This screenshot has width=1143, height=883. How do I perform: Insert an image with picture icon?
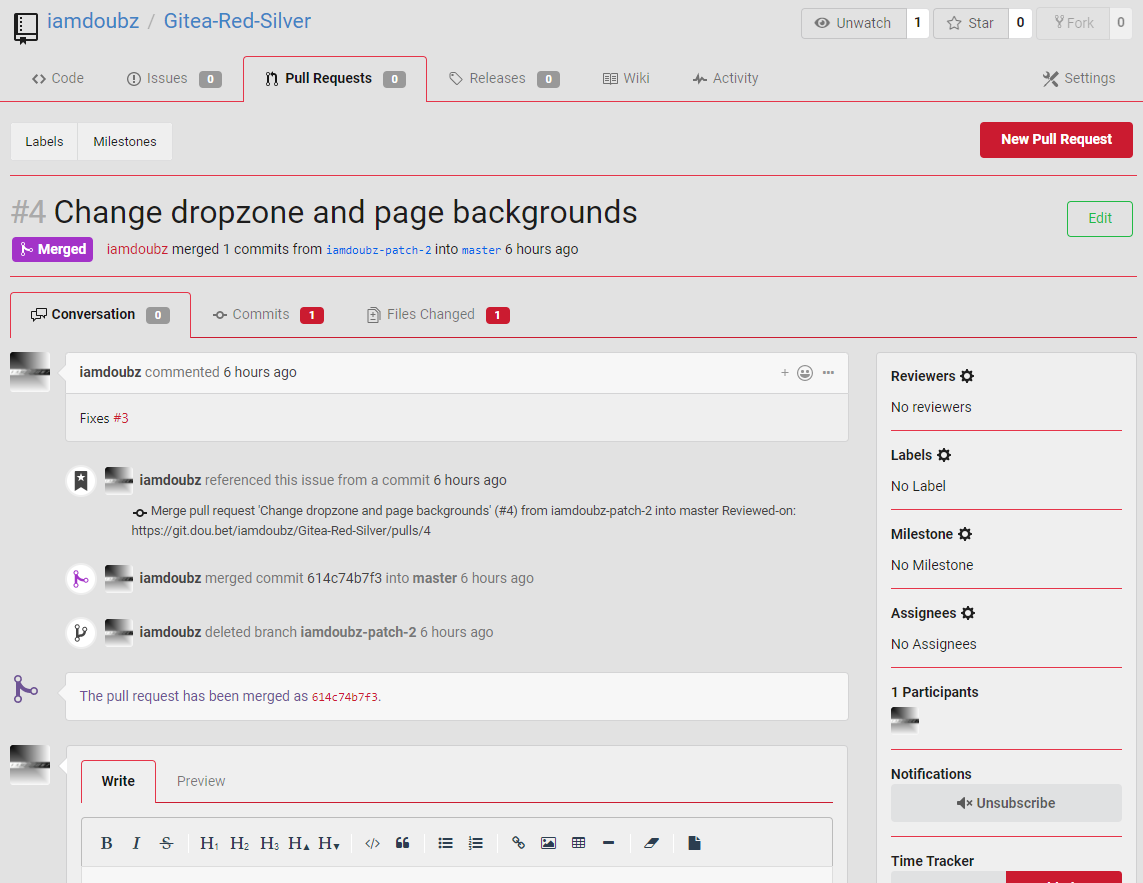tap(548, 843)
